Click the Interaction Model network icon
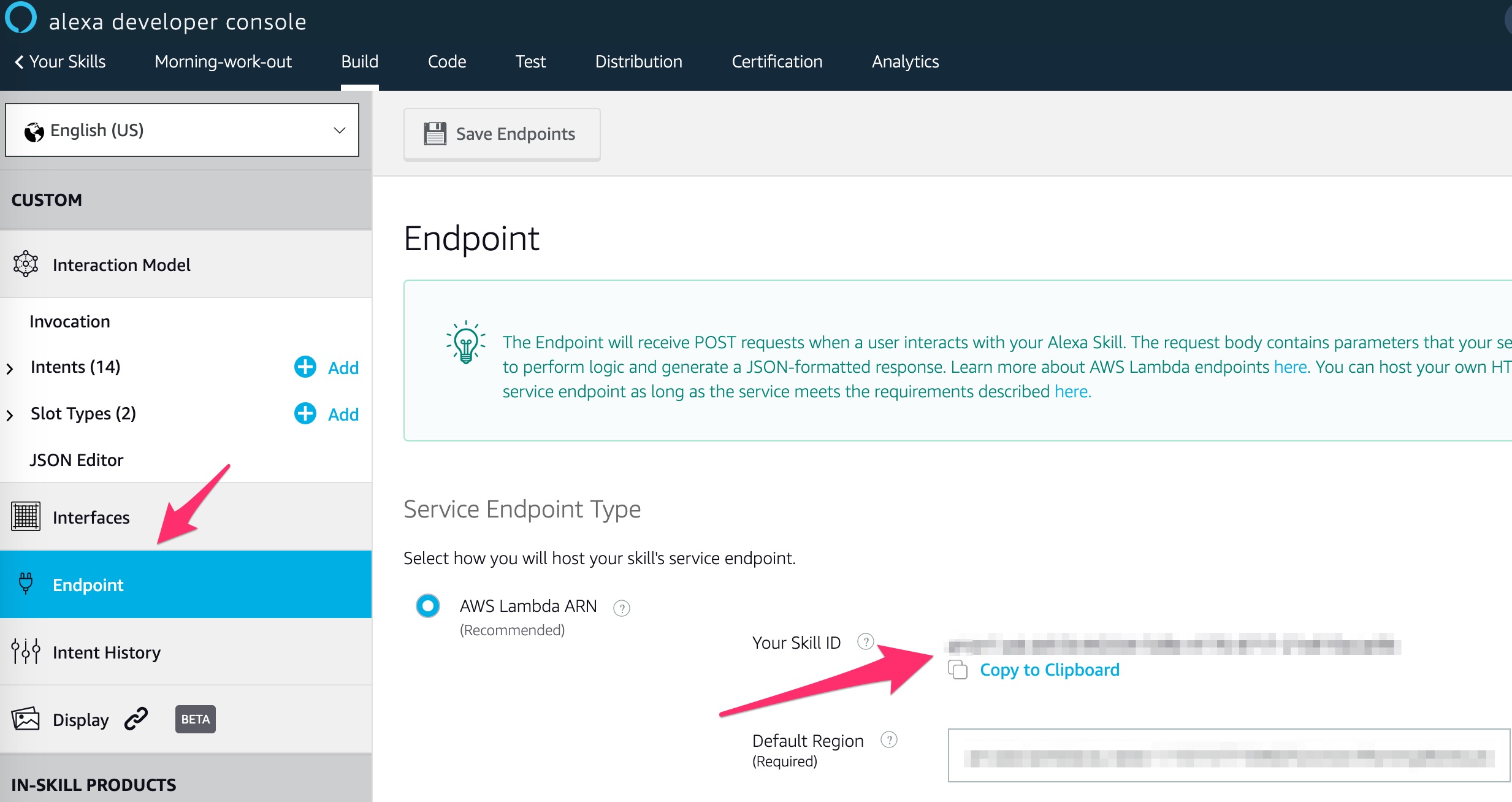The image size is (1512, 802). 26,264
